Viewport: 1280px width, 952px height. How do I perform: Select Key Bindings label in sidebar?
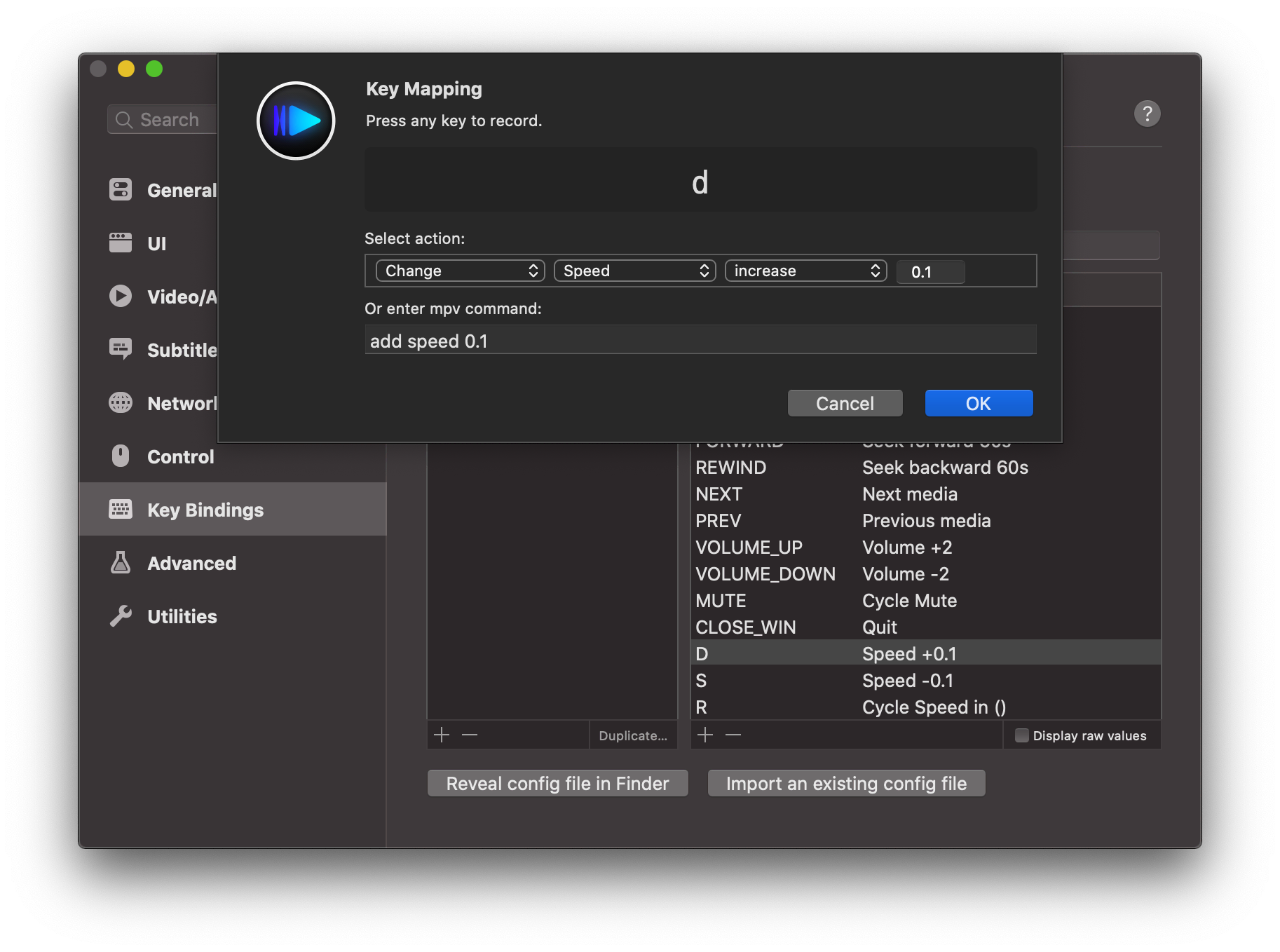205,510
